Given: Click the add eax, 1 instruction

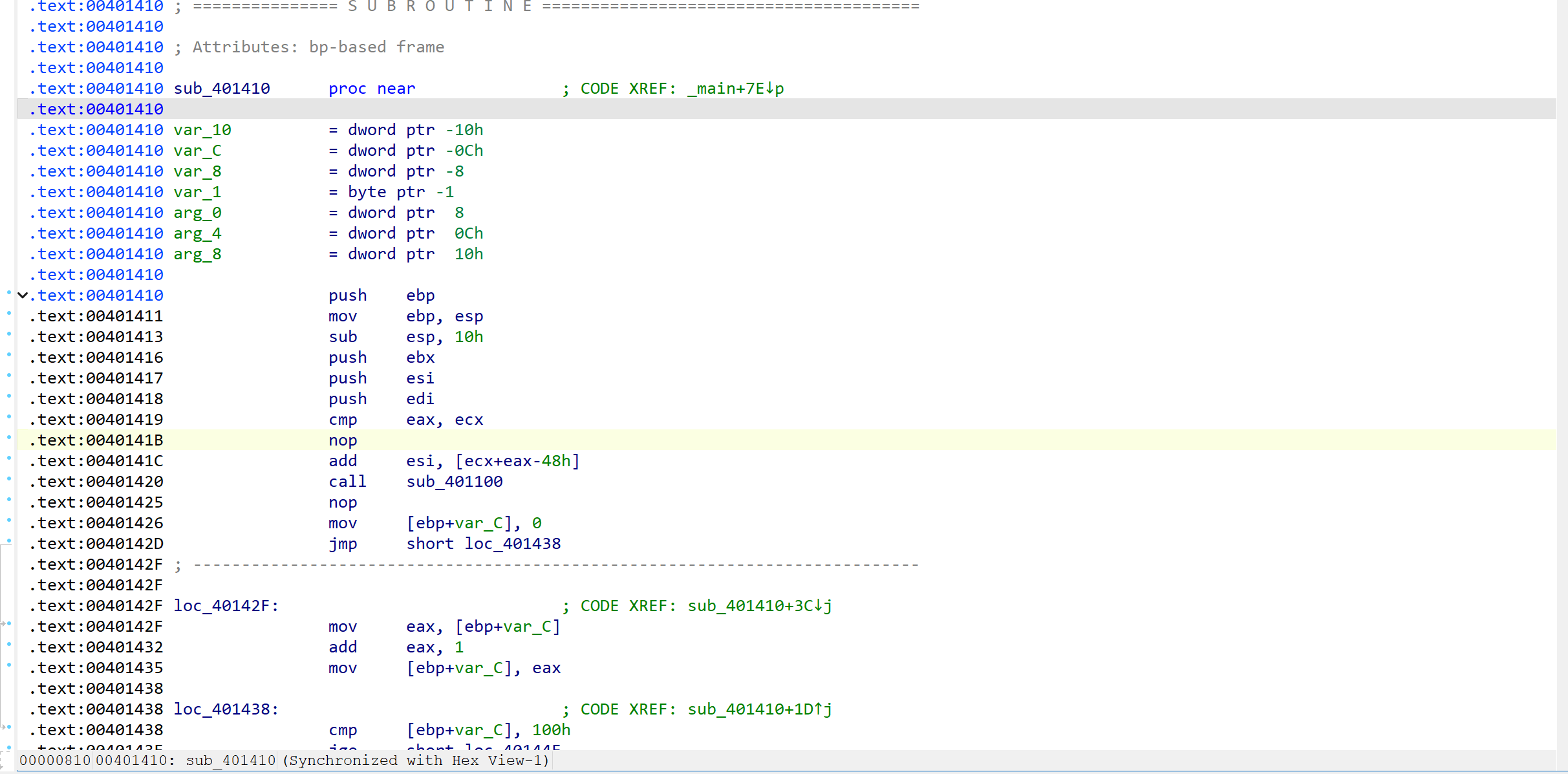Looking at the screenshot, I should tap(396, 647).
